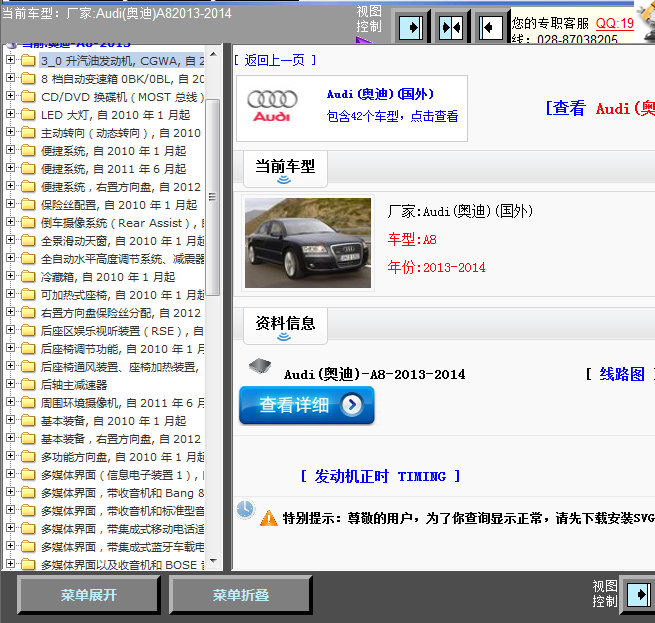This screenshot has height=623, width=655.
Task: Expand the CD/DVD 换碟机 node
Action: tap(10, 96)
